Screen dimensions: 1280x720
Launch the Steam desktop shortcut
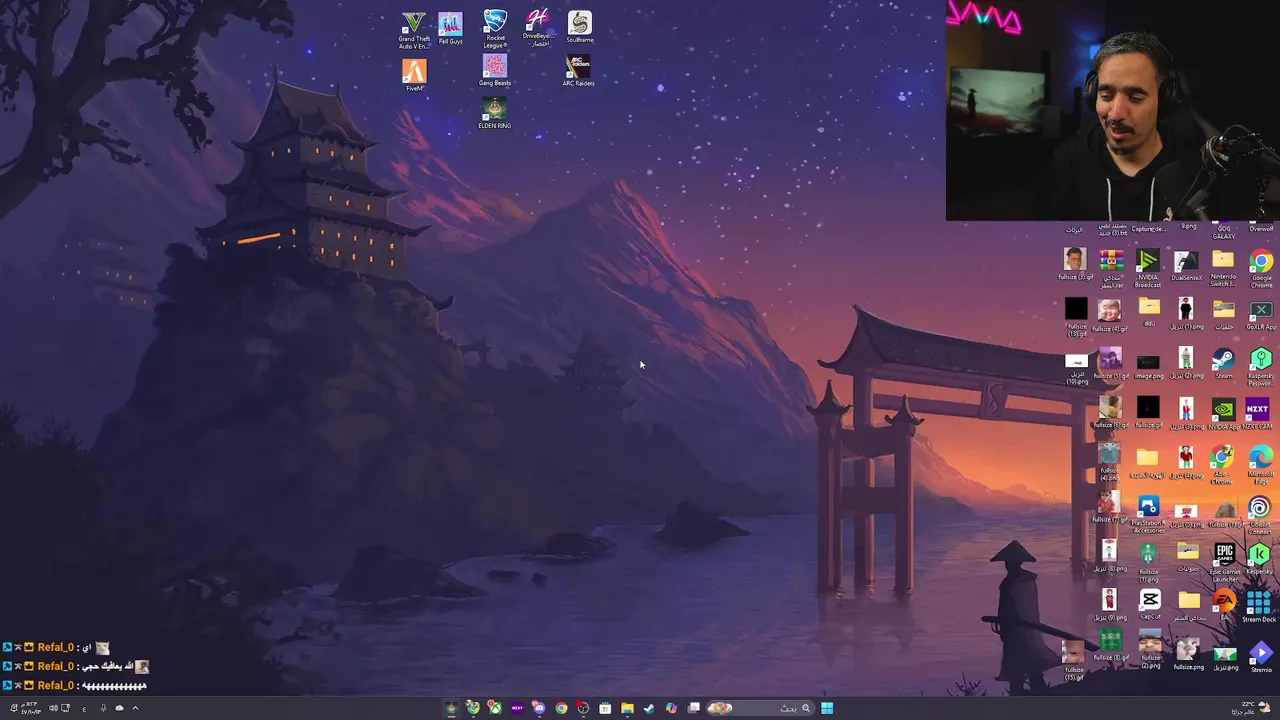[x=1223, y=364]
